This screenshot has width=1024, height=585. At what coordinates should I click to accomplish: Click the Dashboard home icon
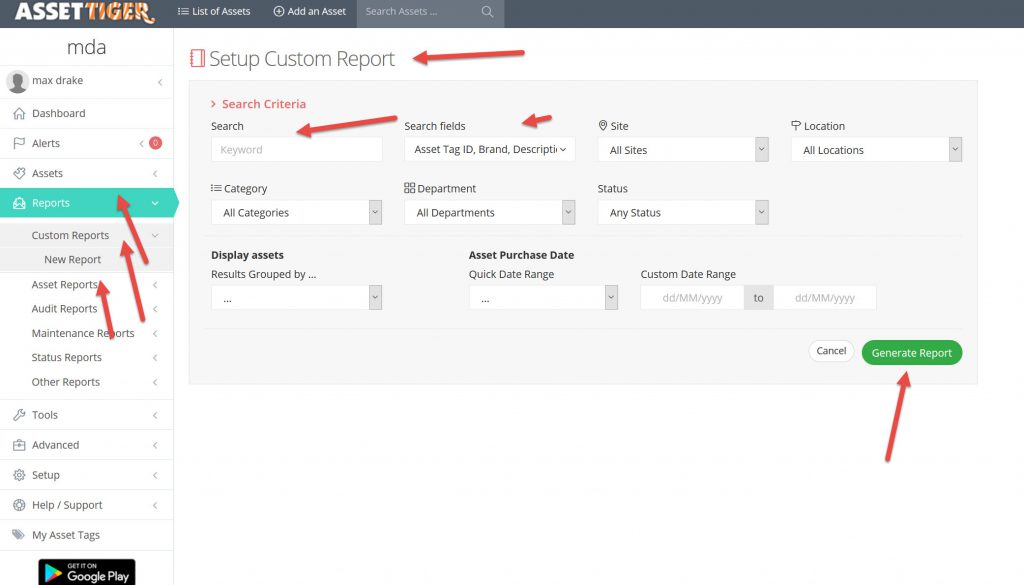(19, 114)
